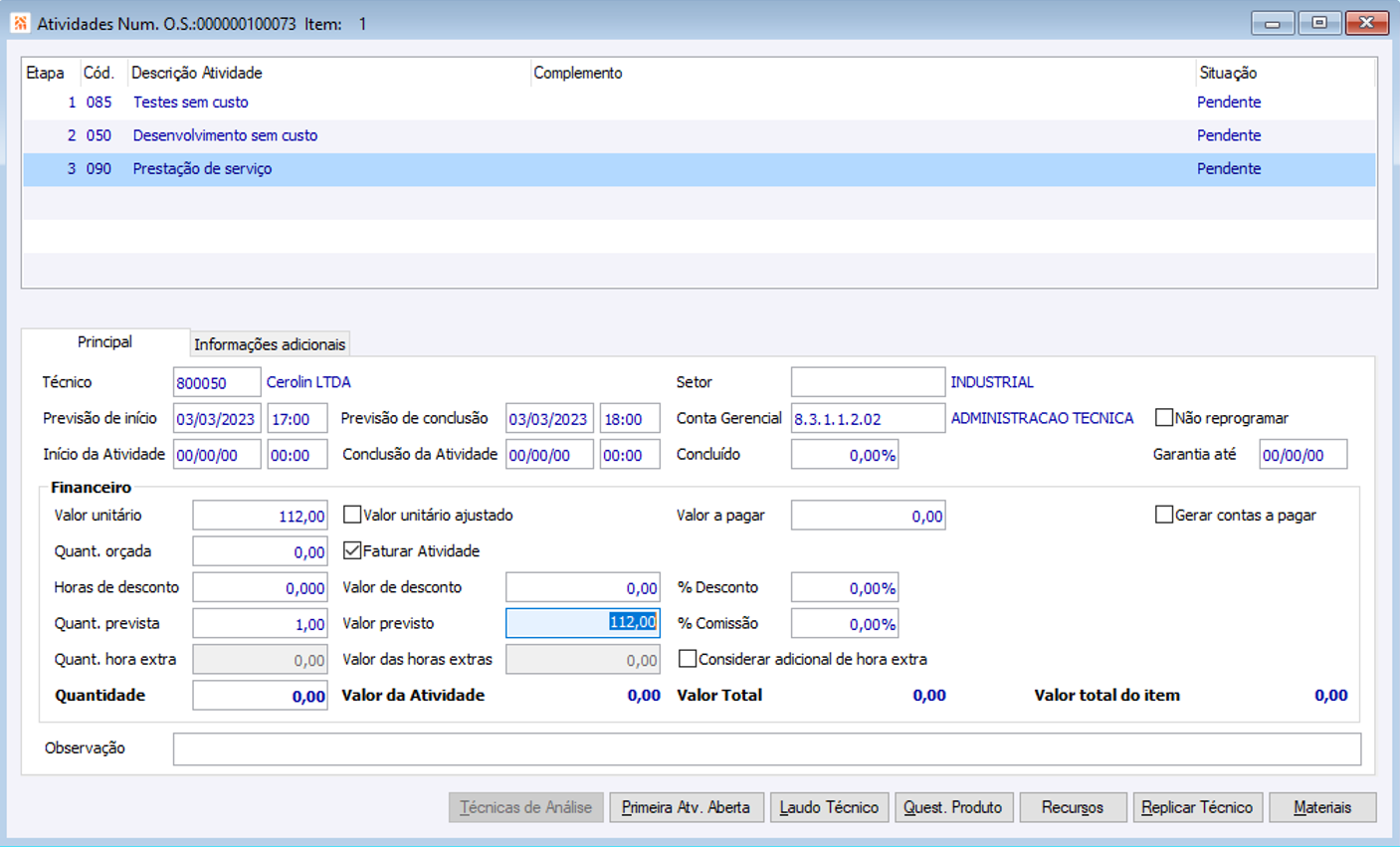The width and height of the screenshot is (1400, 847).
Task: Enable 'Valor unitário ajustado' checkbox
Action: tap(352, 515)
